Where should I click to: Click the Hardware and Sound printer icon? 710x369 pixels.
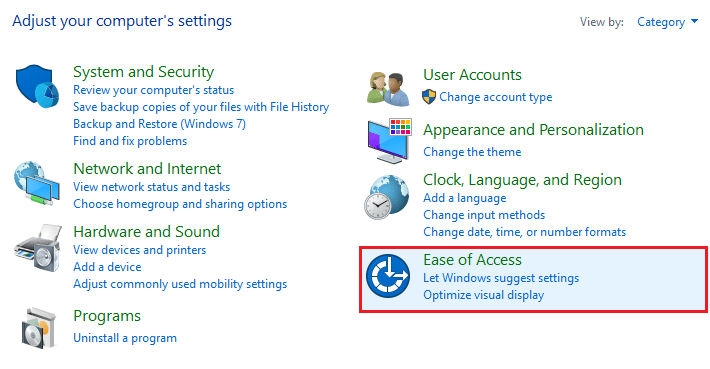38,247
